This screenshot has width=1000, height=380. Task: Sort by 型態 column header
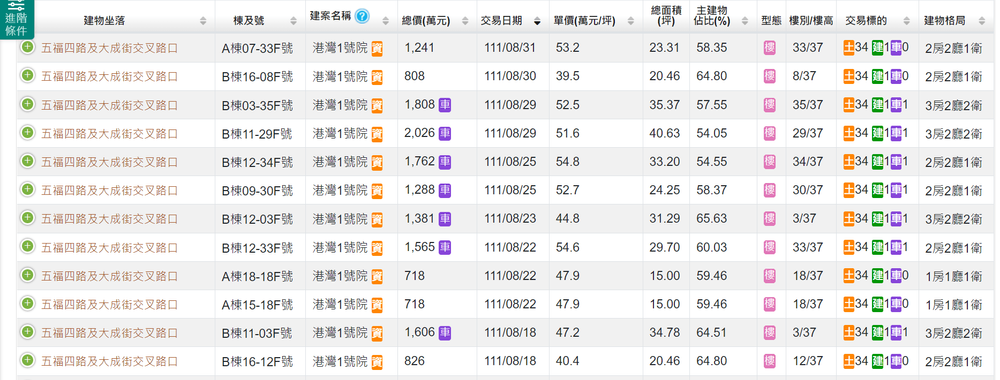click(x=771, y=20)
